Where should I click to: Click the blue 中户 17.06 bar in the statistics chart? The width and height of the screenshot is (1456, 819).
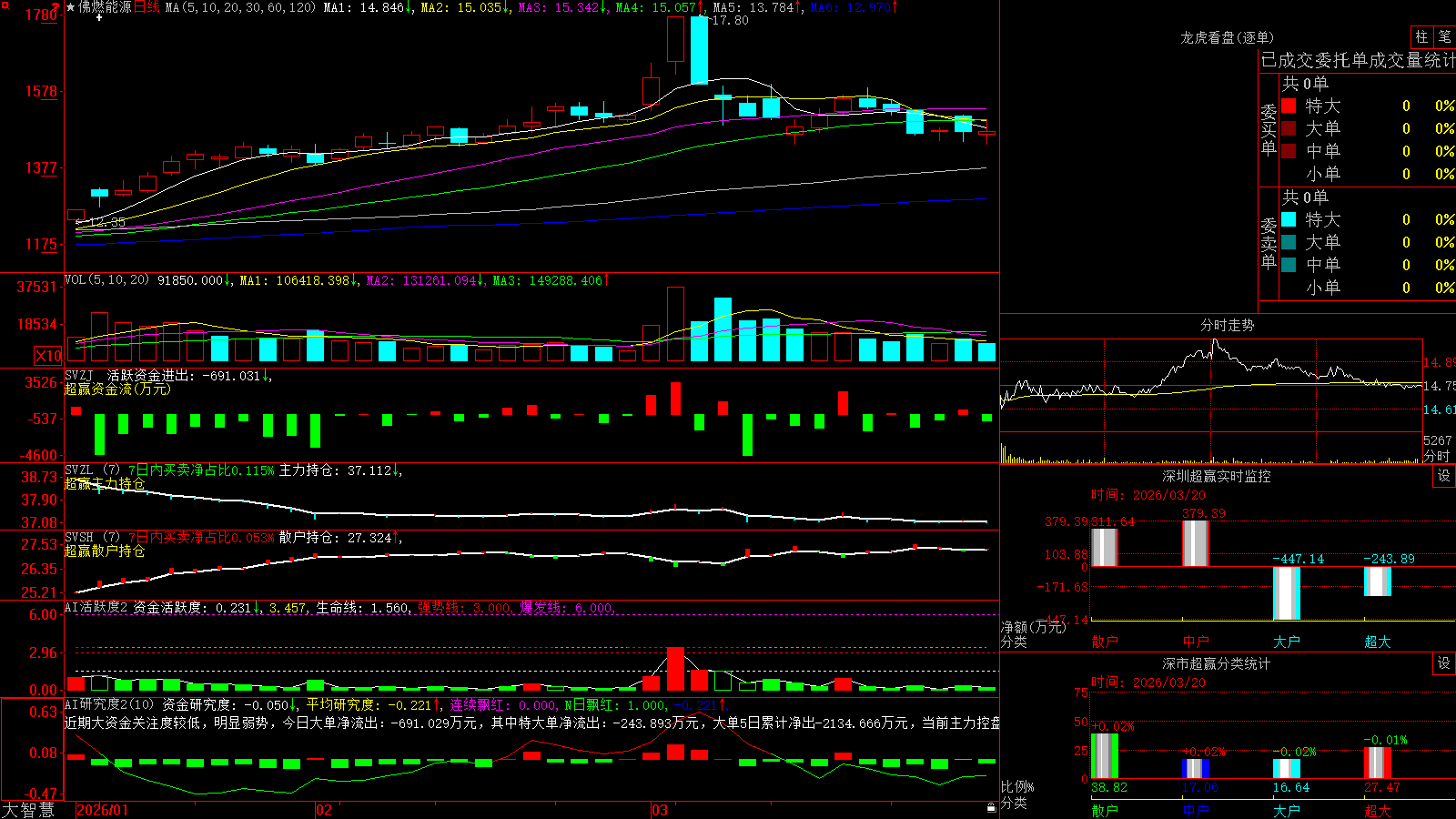(1195, 769)
